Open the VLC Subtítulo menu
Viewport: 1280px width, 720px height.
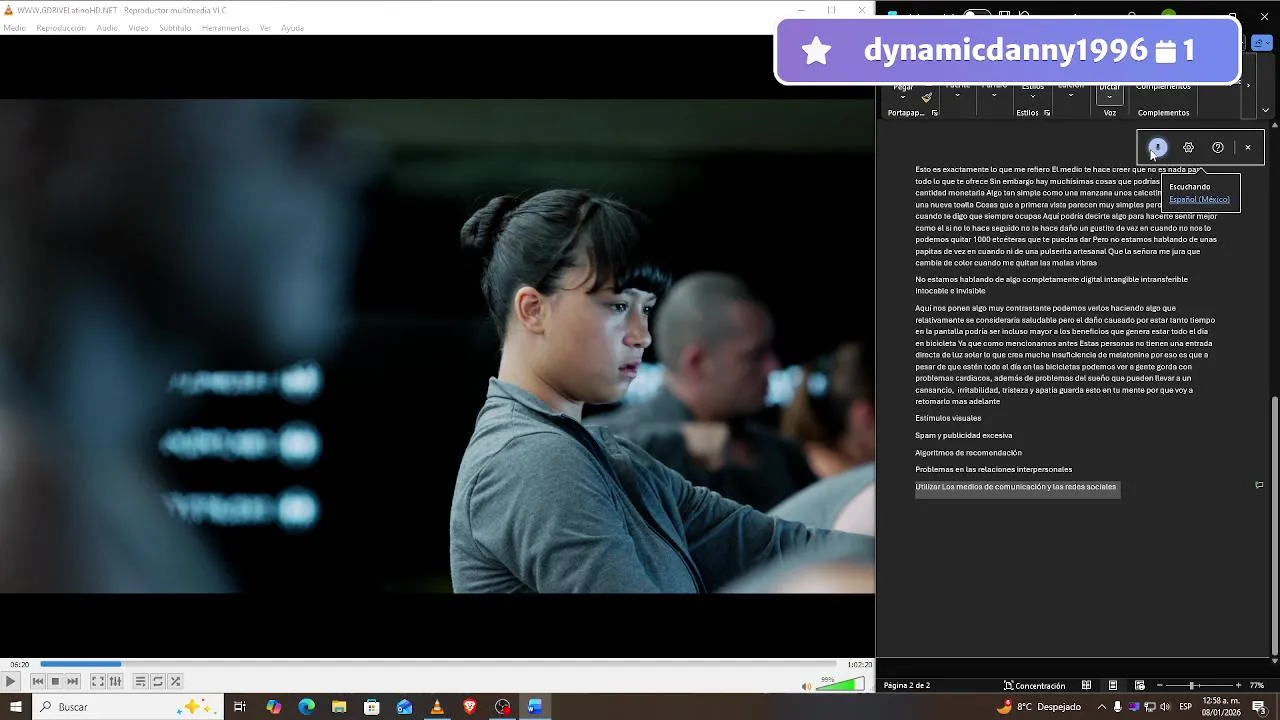point(175,28)
